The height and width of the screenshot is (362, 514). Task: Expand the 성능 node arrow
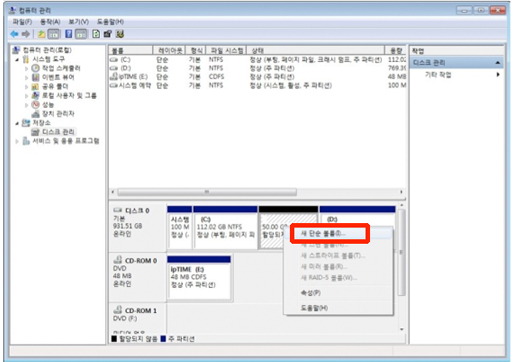(x=26, y=105)
